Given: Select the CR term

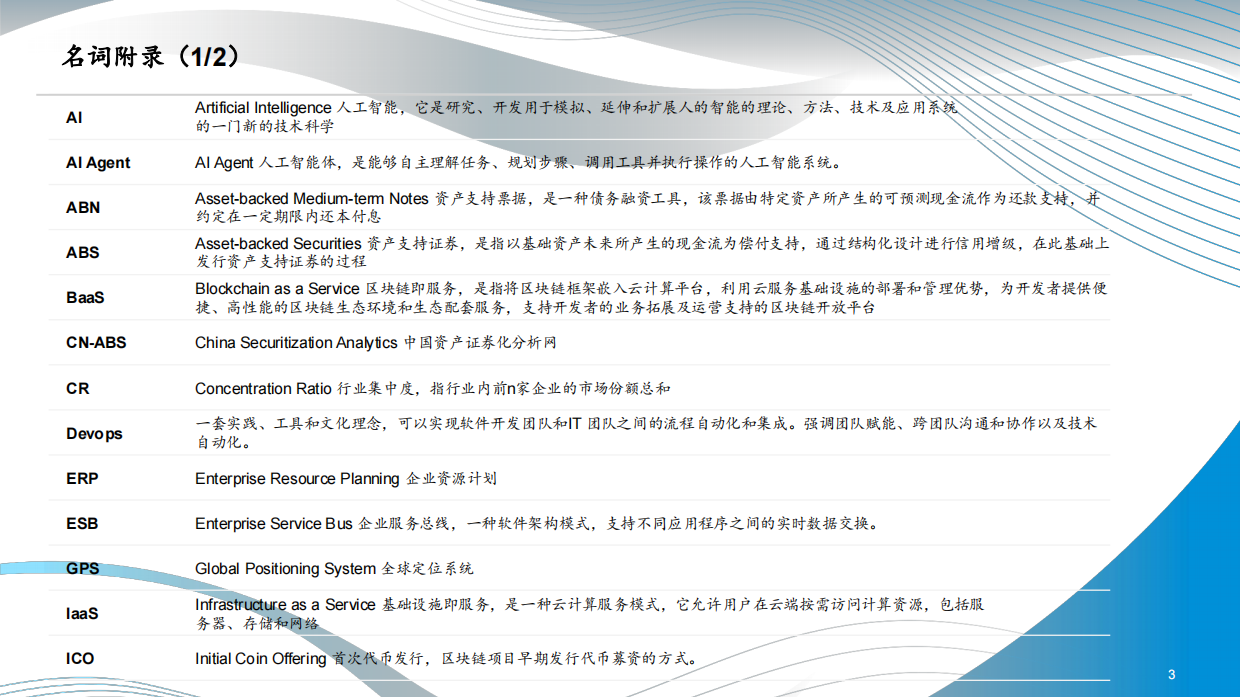Looking at the screenshot, I should pyautogui.click(x=78, y=388).
